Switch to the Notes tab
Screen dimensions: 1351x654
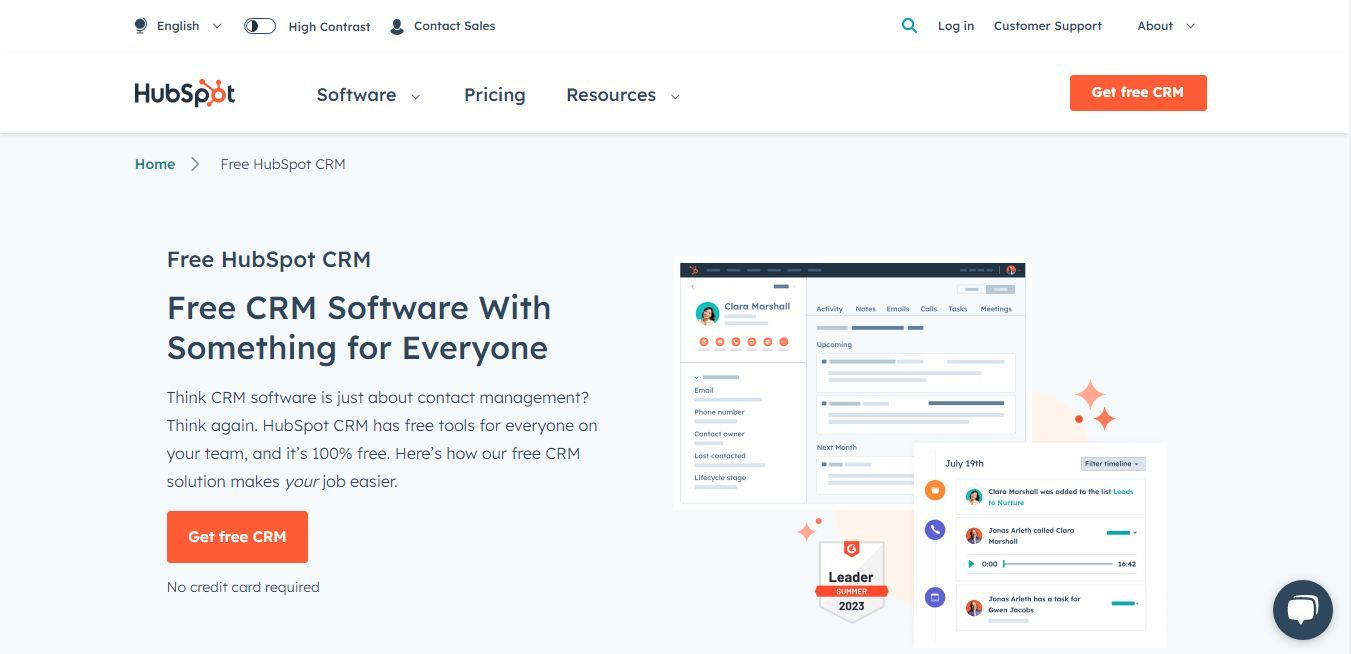coord(865,309)
